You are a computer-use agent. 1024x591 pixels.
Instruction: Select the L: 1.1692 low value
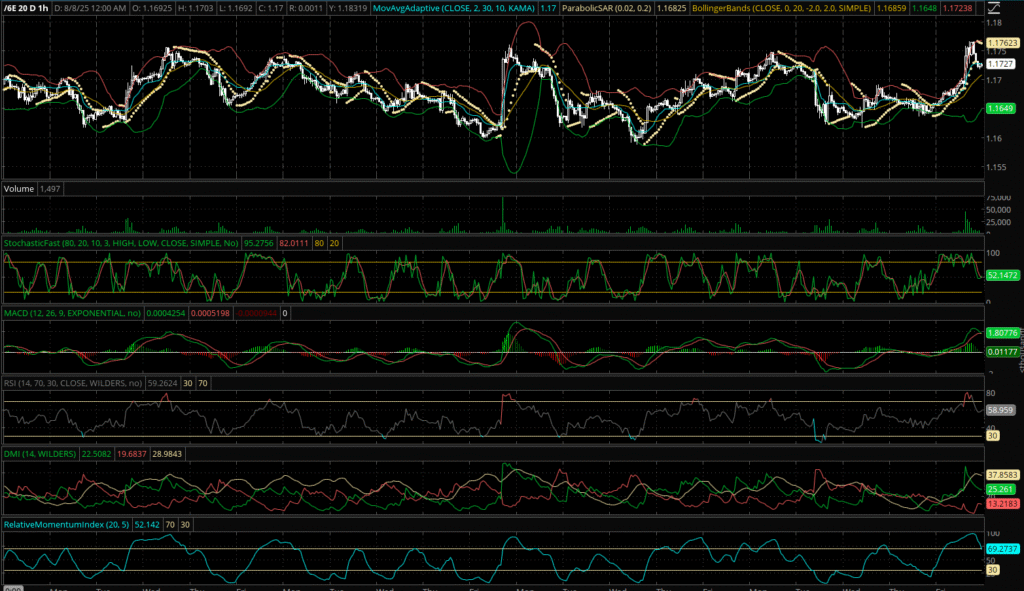(235, 8)
